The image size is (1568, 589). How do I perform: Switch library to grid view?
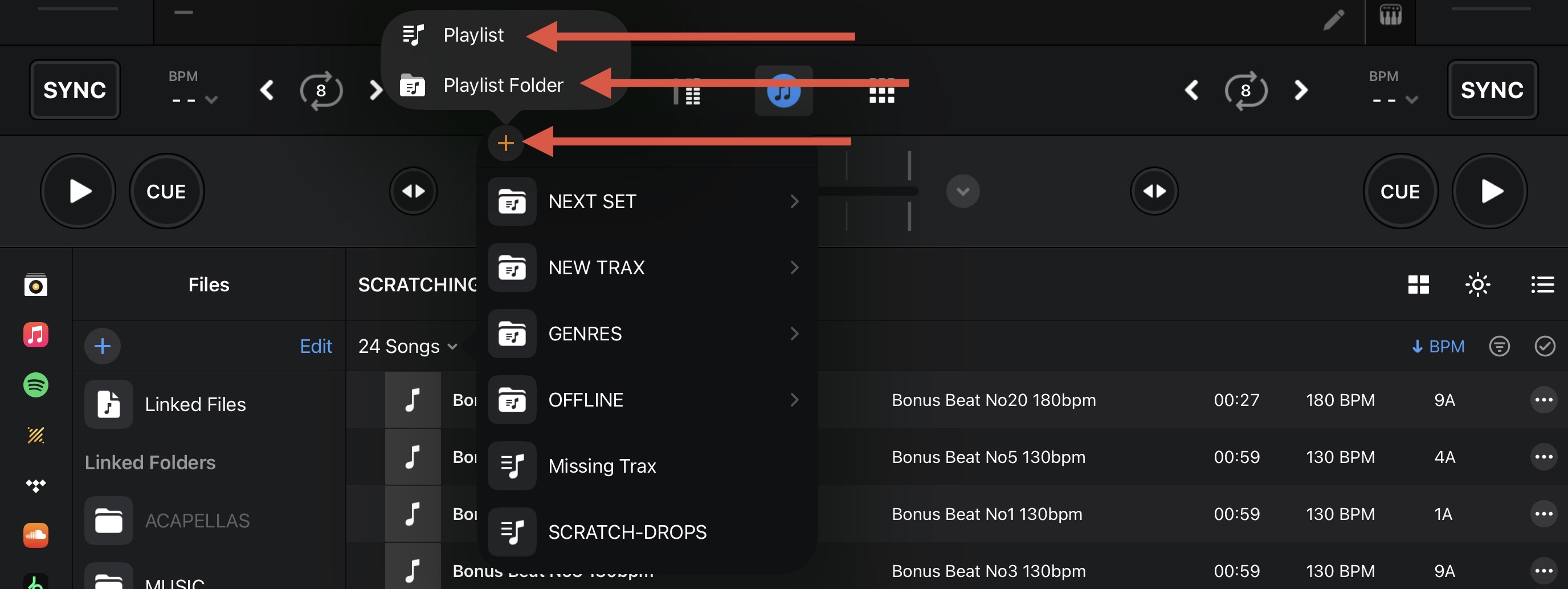[x=1418, y=285]
